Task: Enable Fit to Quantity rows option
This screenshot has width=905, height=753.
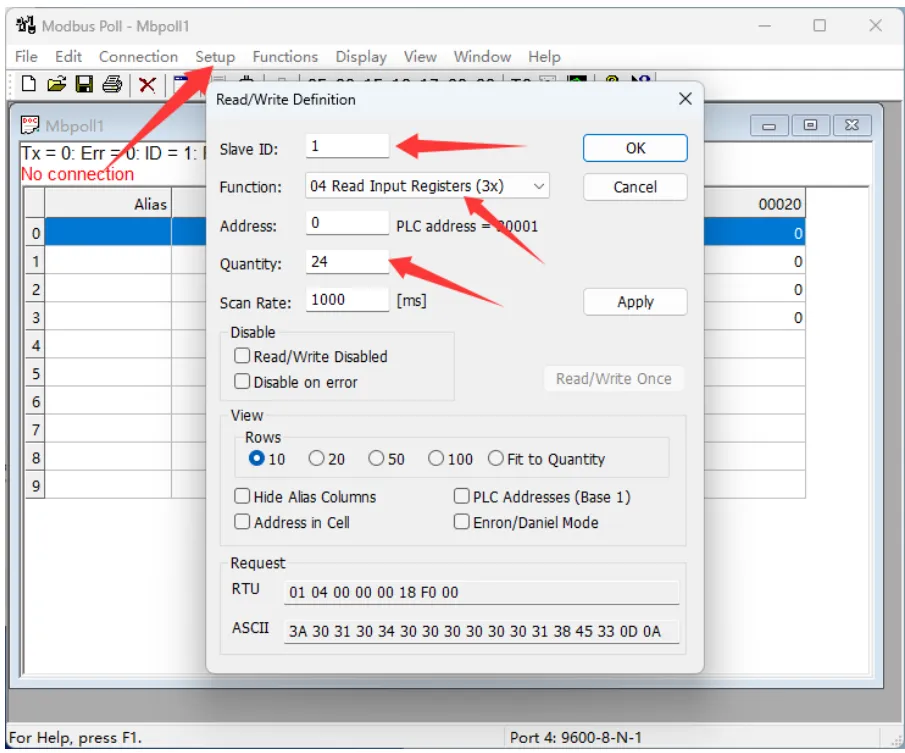Action: pyautogui.click(x=495, y=458)
